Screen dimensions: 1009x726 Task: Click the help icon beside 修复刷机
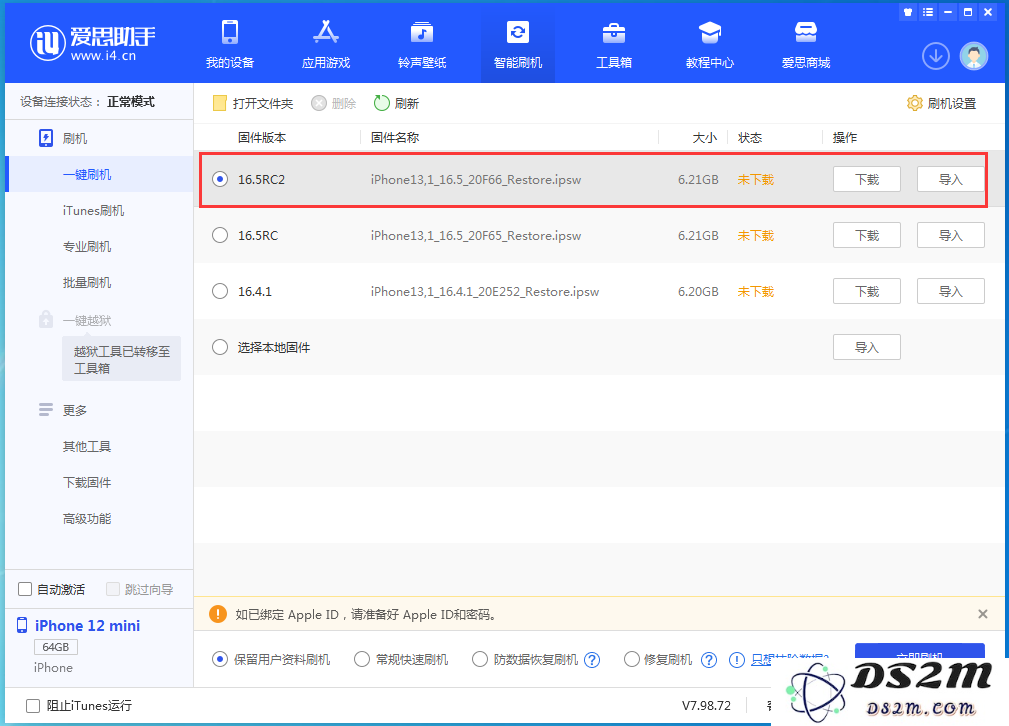coord(708,660)
